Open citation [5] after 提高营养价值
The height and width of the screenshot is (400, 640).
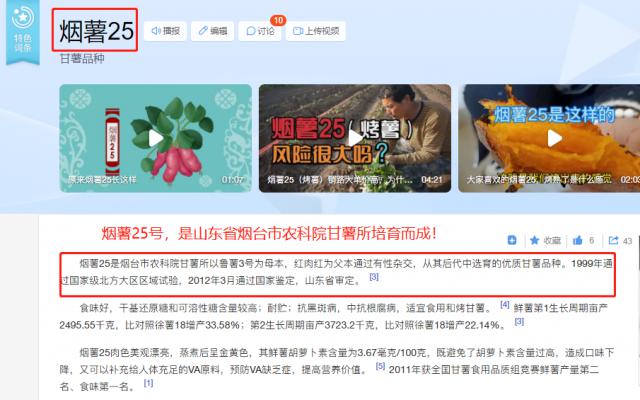[x=380, y=366]
